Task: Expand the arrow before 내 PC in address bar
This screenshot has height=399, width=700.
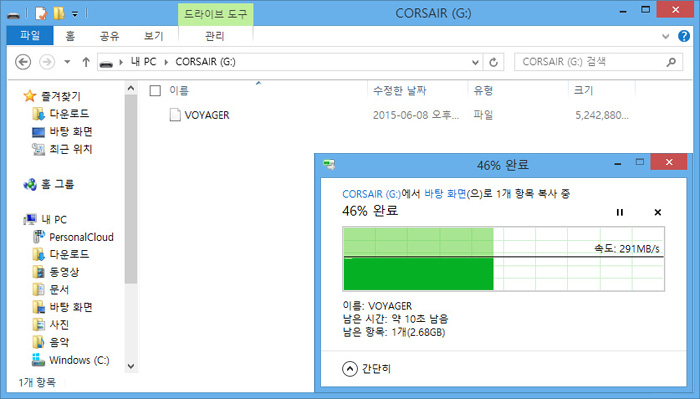Action: [121, 62]
